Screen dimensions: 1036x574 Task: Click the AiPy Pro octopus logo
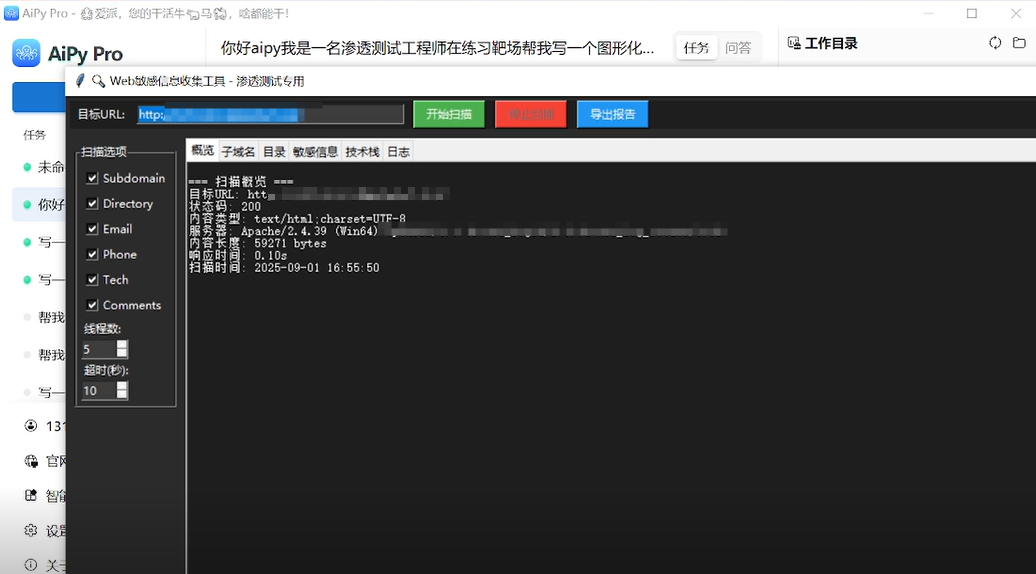26,53
